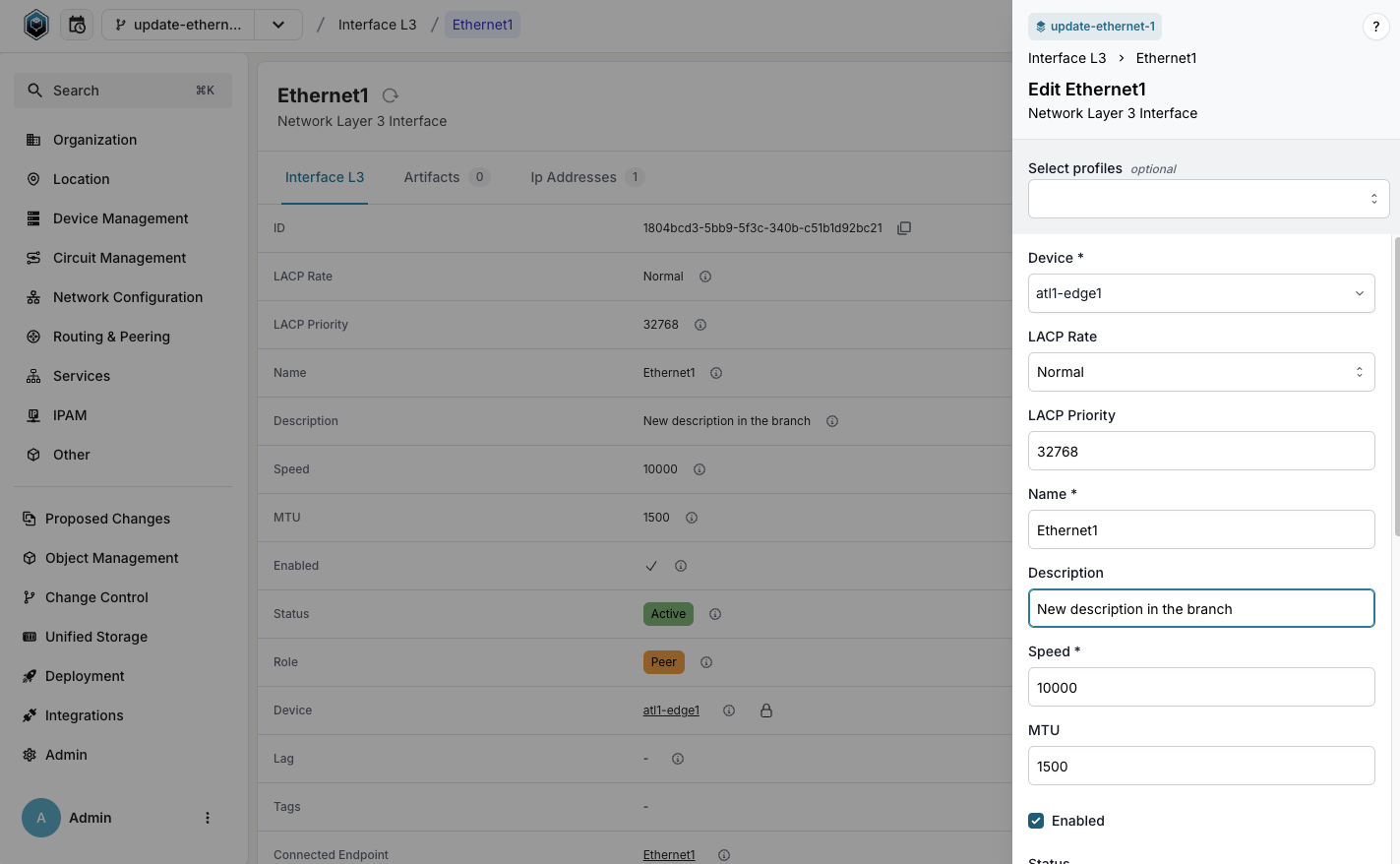Open the LACP Rate Normal selector
This screenshot has height=864, width=1400.
tap(1200, 372)
